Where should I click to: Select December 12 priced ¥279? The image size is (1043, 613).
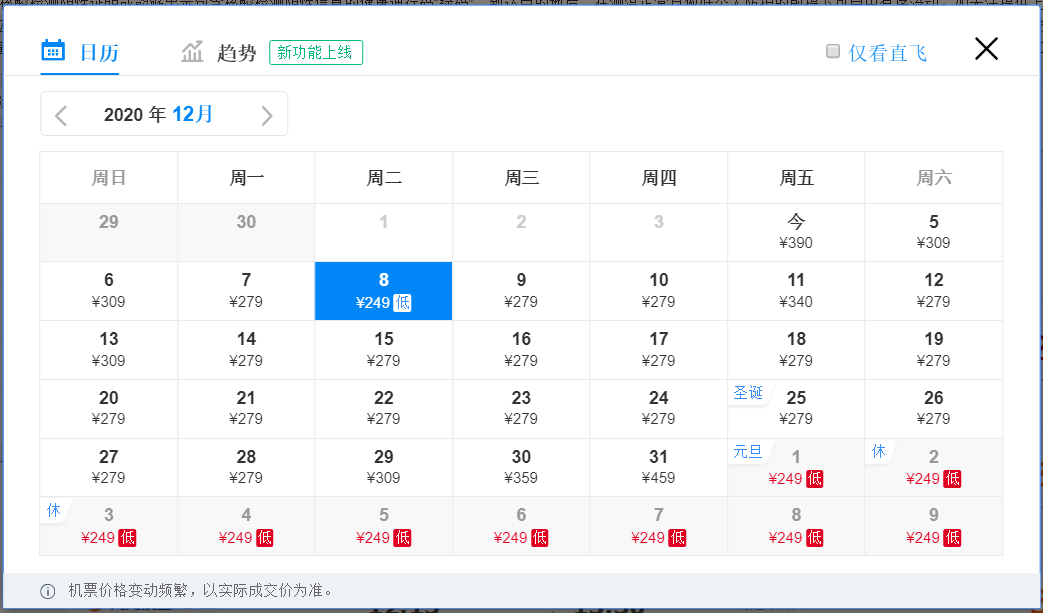(x=934, y=291)
